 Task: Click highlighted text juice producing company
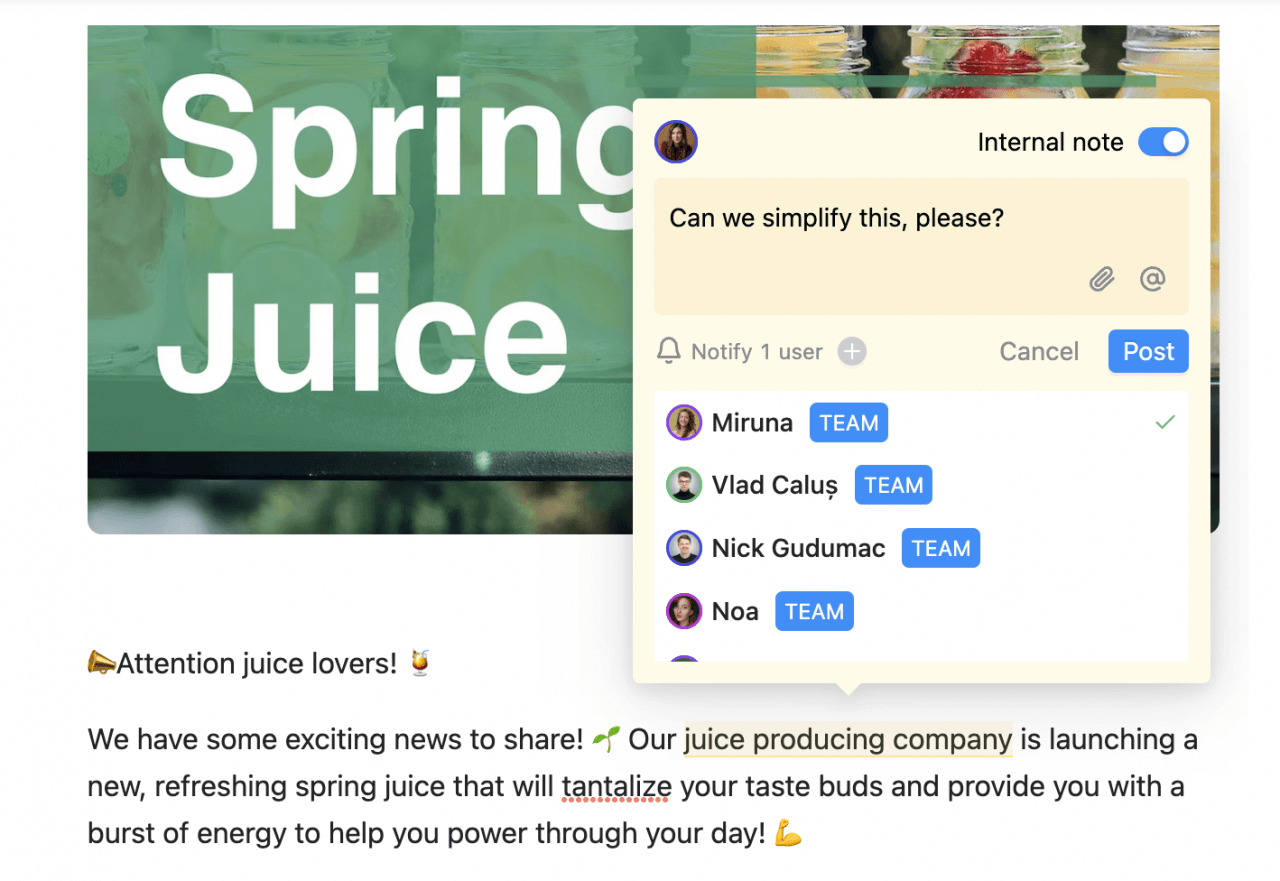tap(848, 740)
